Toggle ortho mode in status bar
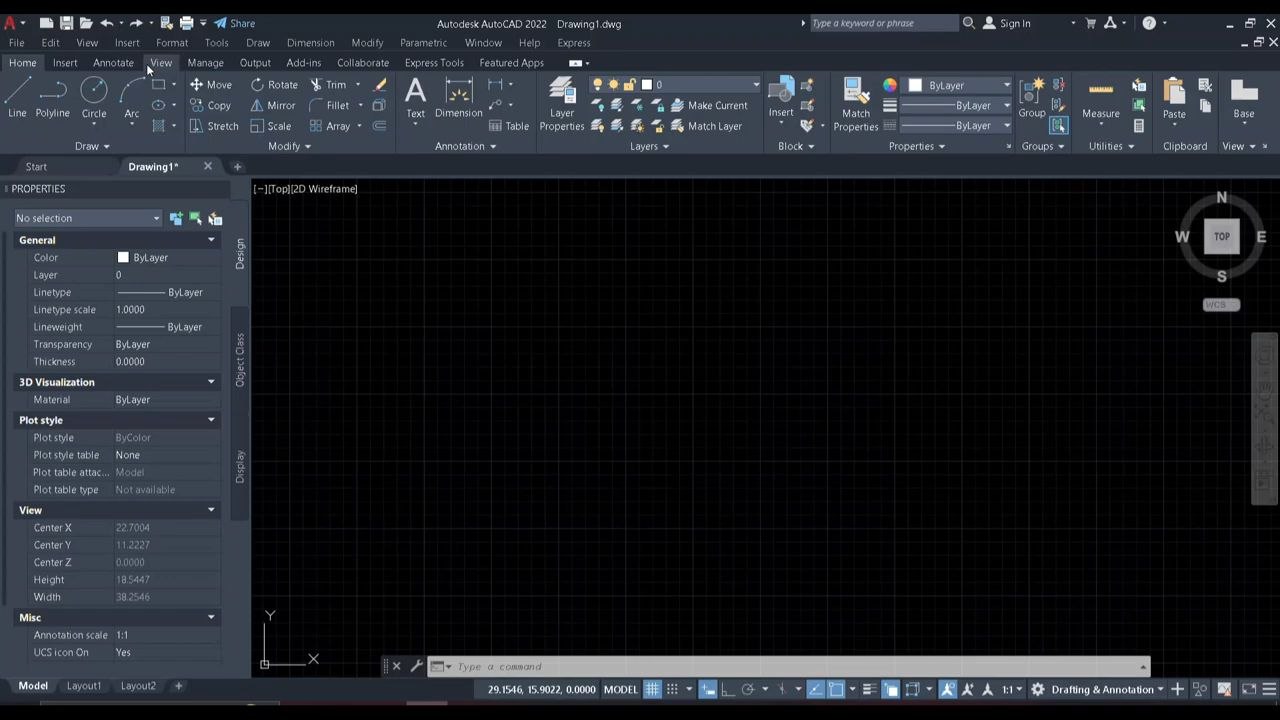The image size is (1280, 720). [x=727, y=689]
